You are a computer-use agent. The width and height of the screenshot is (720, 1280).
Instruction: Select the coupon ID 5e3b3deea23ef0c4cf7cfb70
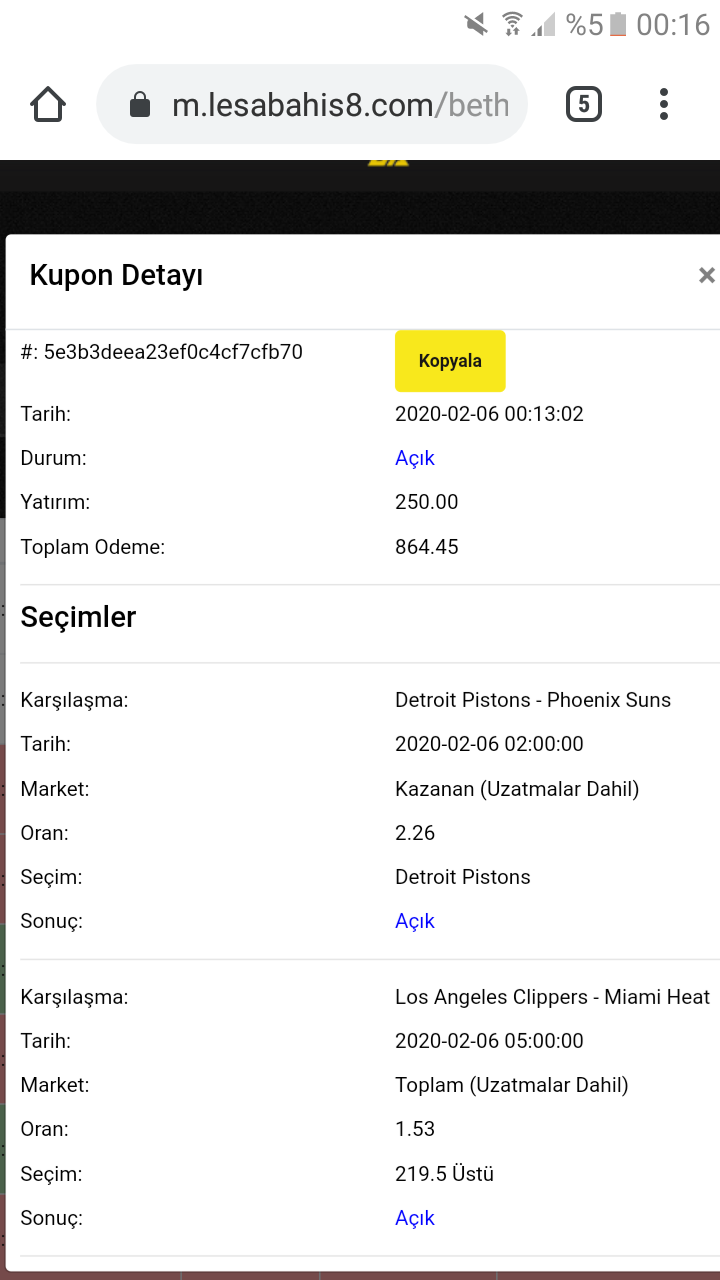pos(161,352)
